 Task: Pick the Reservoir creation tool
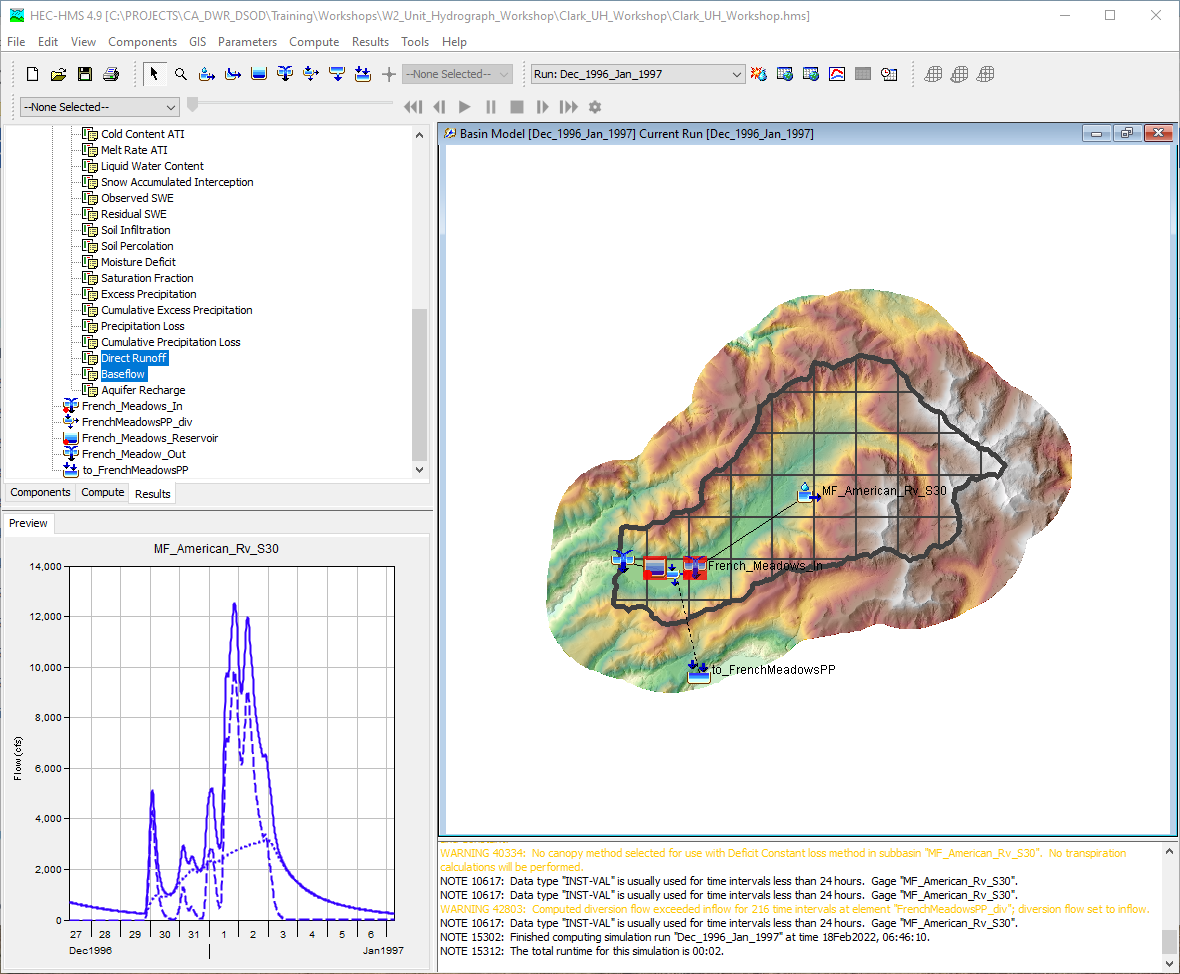(x=259, y=73)
